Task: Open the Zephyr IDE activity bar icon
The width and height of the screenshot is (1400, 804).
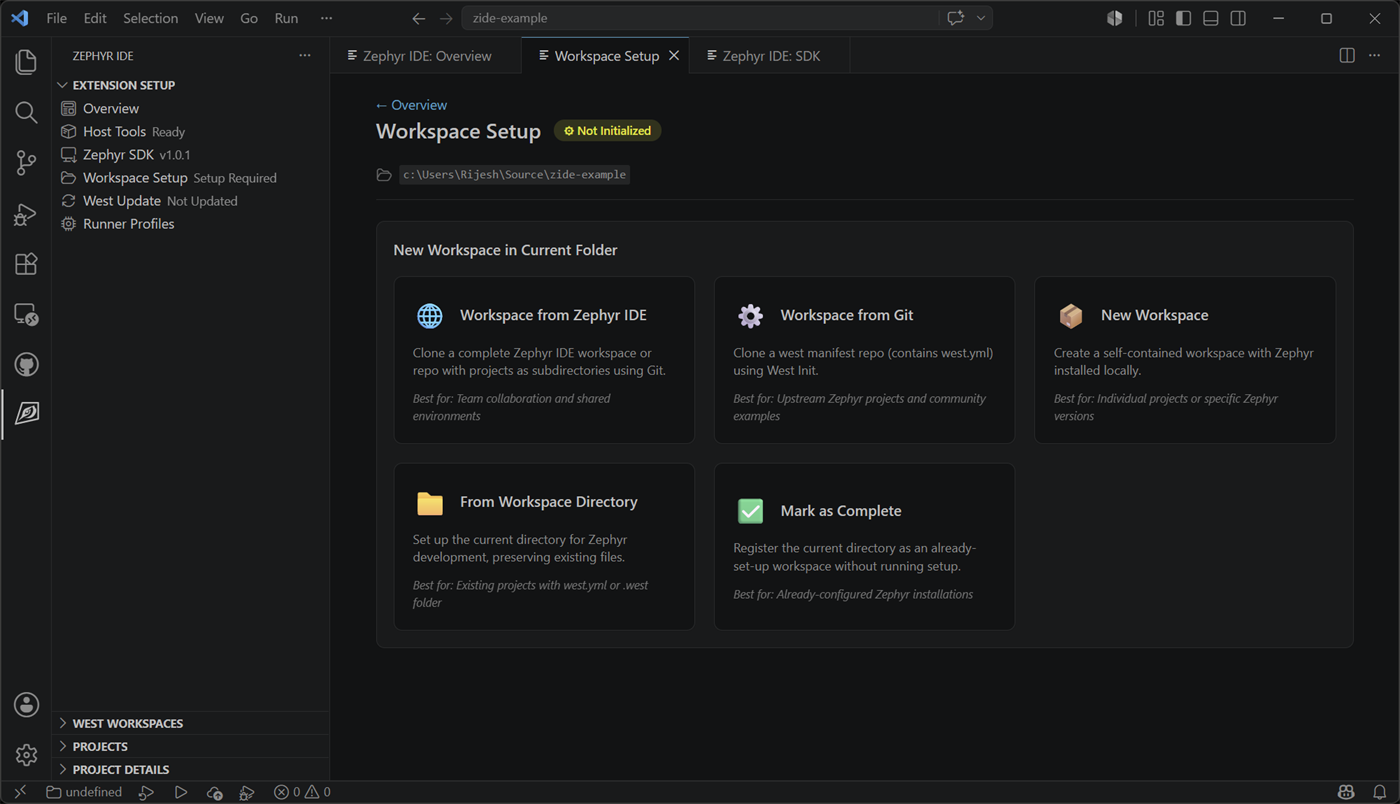Action: click(27, 414)
